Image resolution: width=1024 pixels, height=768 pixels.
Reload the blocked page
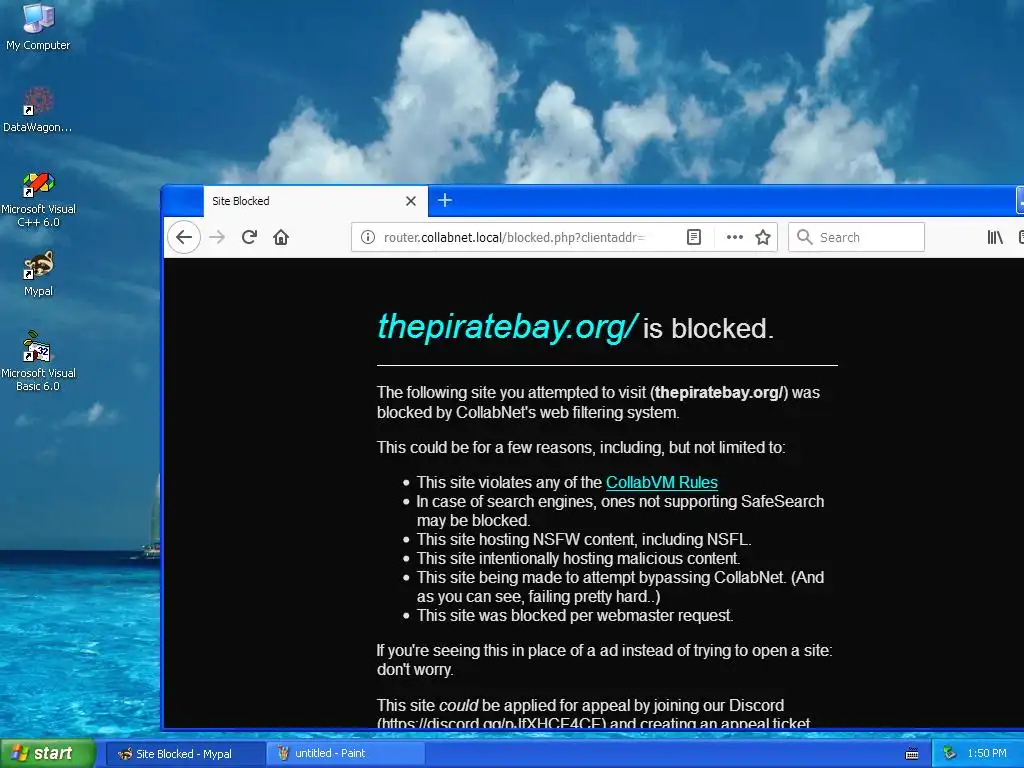(249, 237)
